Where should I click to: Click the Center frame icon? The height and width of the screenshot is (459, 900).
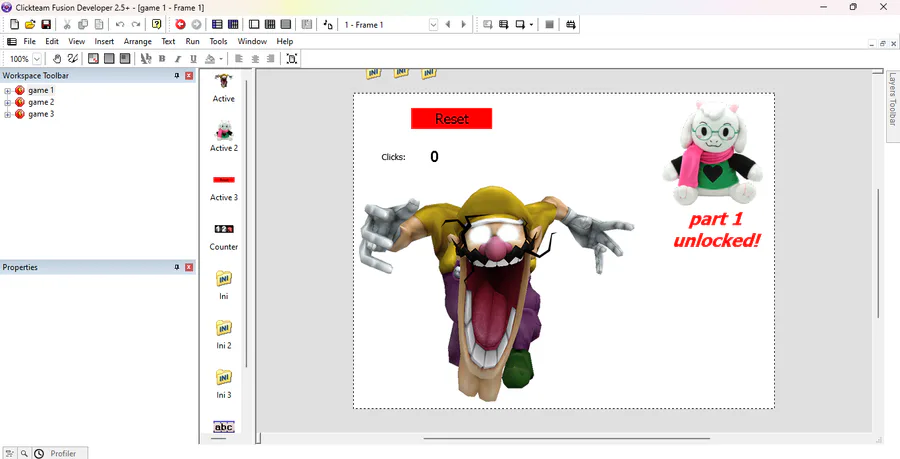tap(292, 59)
